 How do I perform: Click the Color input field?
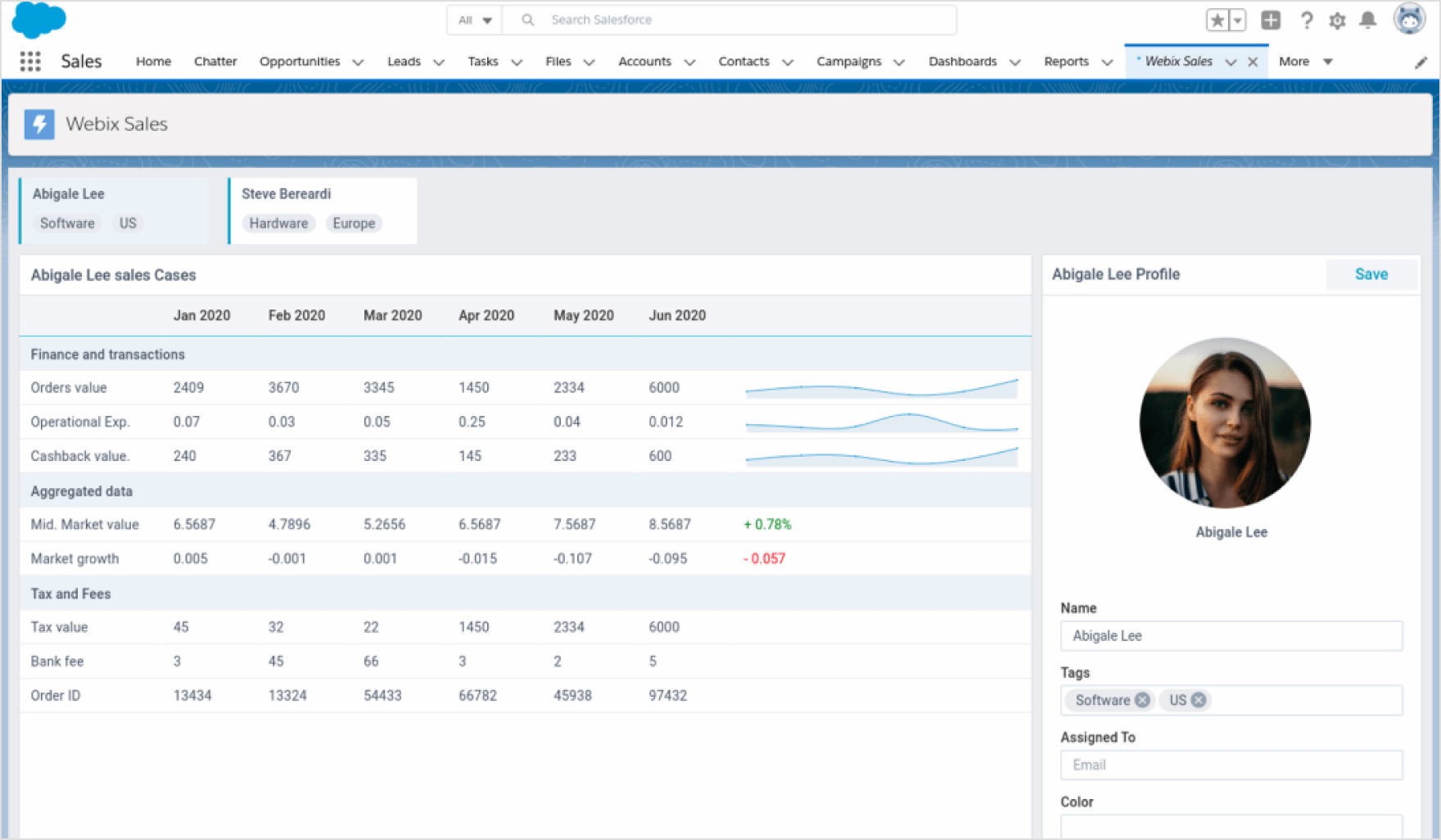click(1231, 827)
